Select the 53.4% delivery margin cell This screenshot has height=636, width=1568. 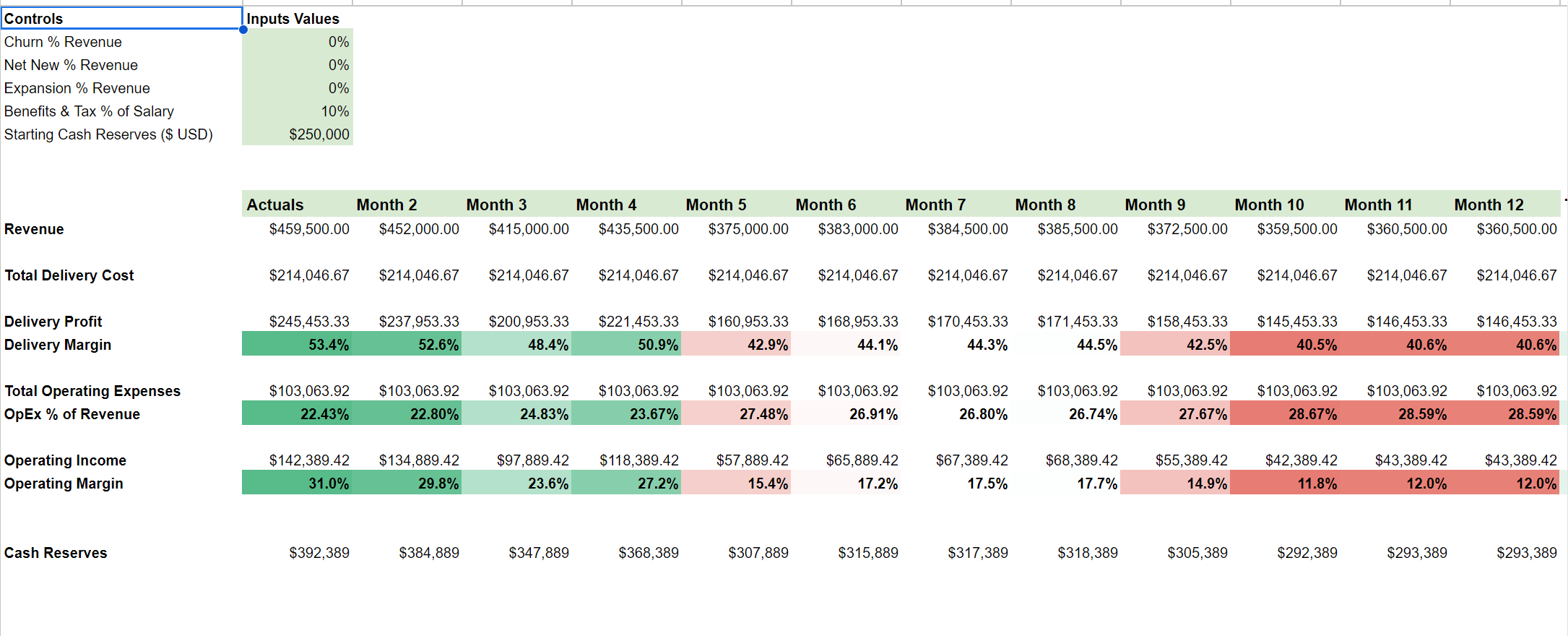pos(298,345)
